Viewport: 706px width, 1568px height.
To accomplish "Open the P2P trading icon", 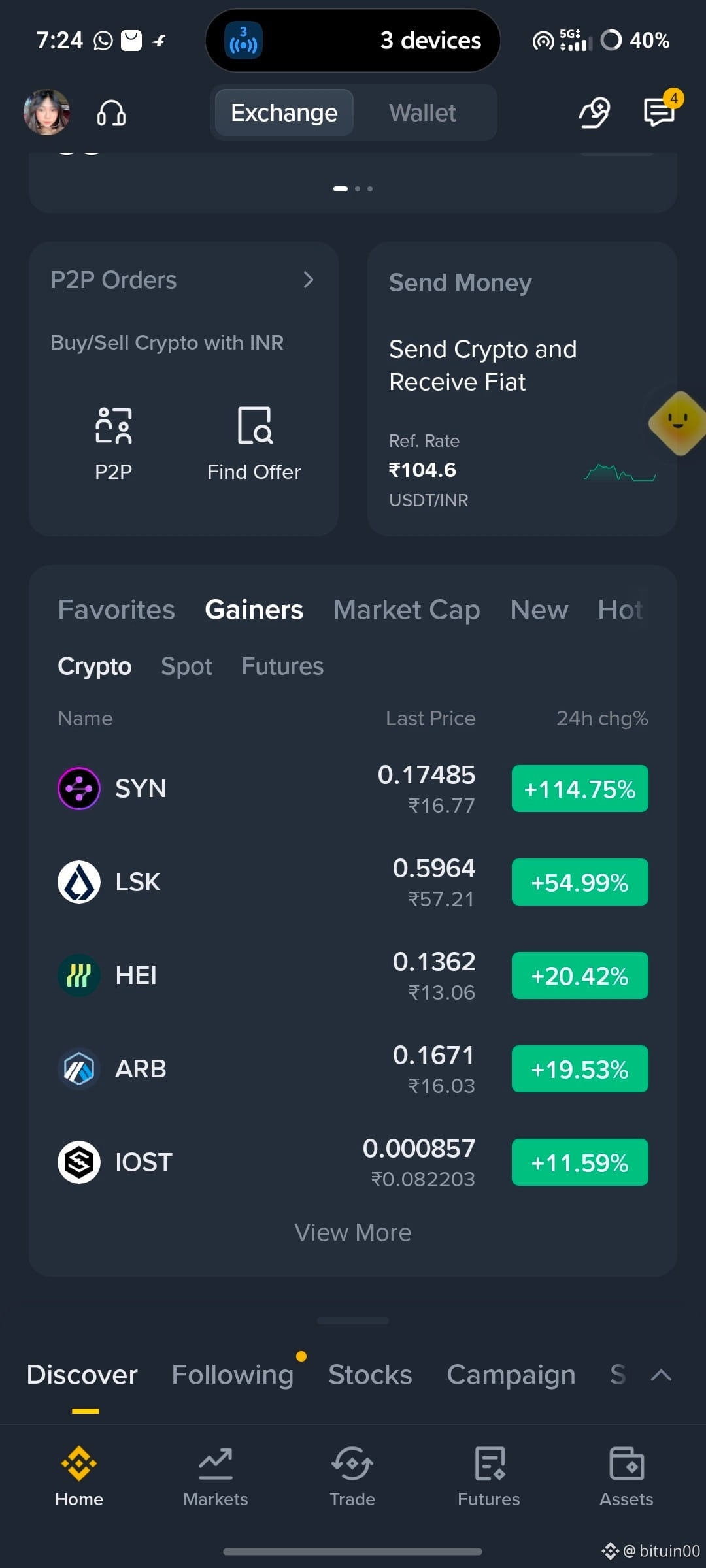I will pos(114,426).
